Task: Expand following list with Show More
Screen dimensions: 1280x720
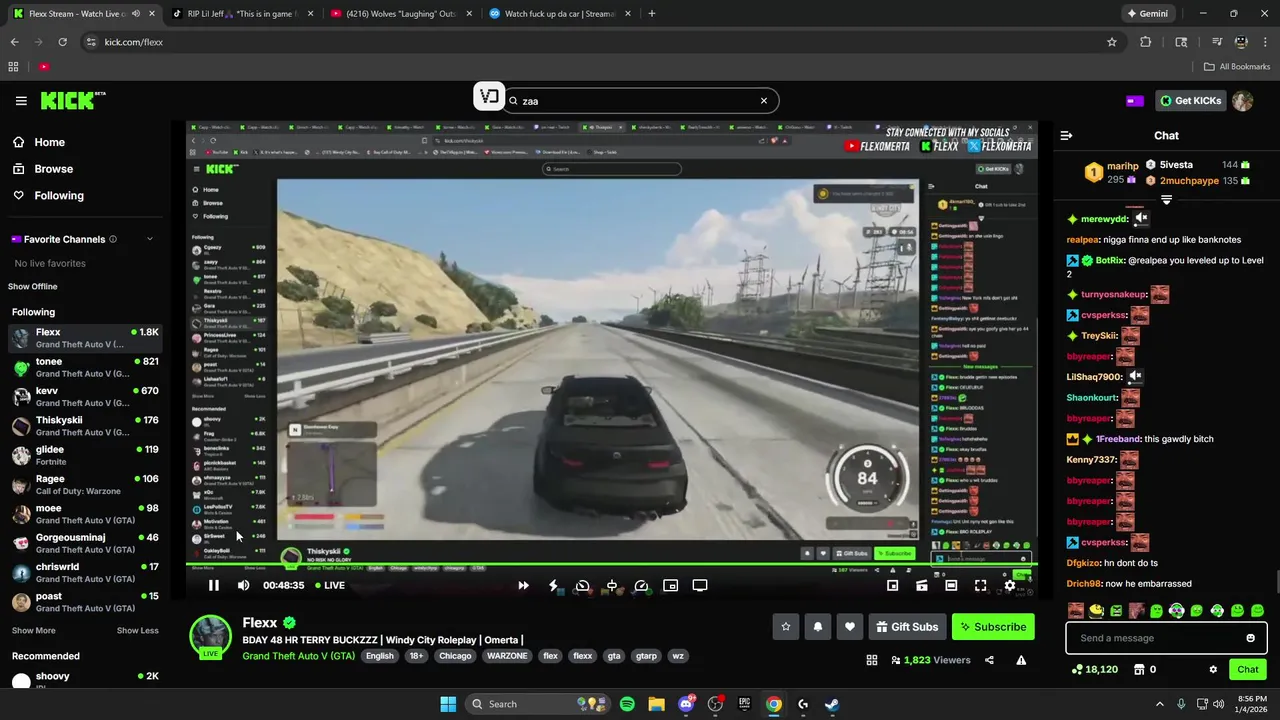Action: click(x=34, y=631)
